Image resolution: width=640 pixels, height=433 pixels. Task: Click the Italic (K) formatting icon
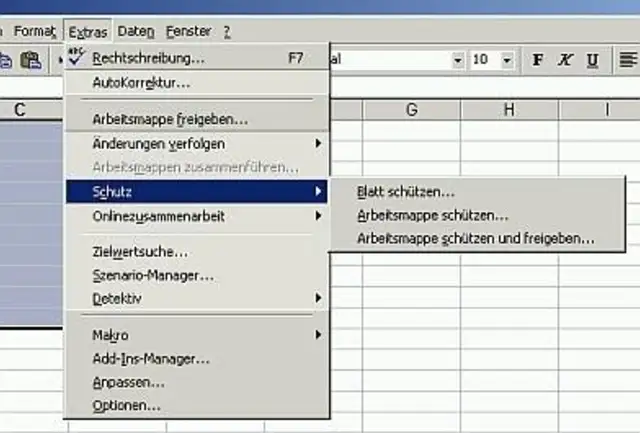(x=565, y=60)
